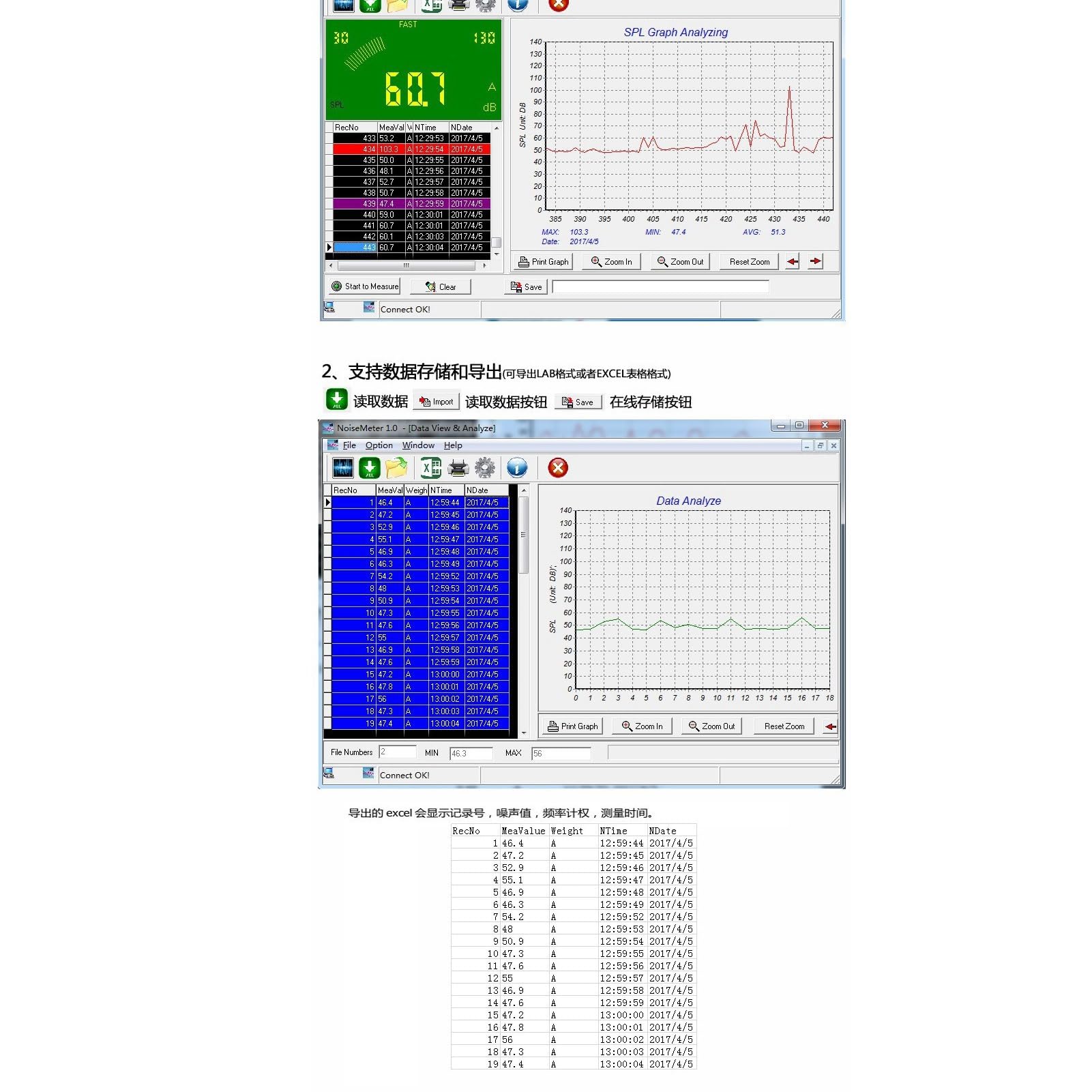Click Connect OK! in Data View status bar

[x=404, y=775]
